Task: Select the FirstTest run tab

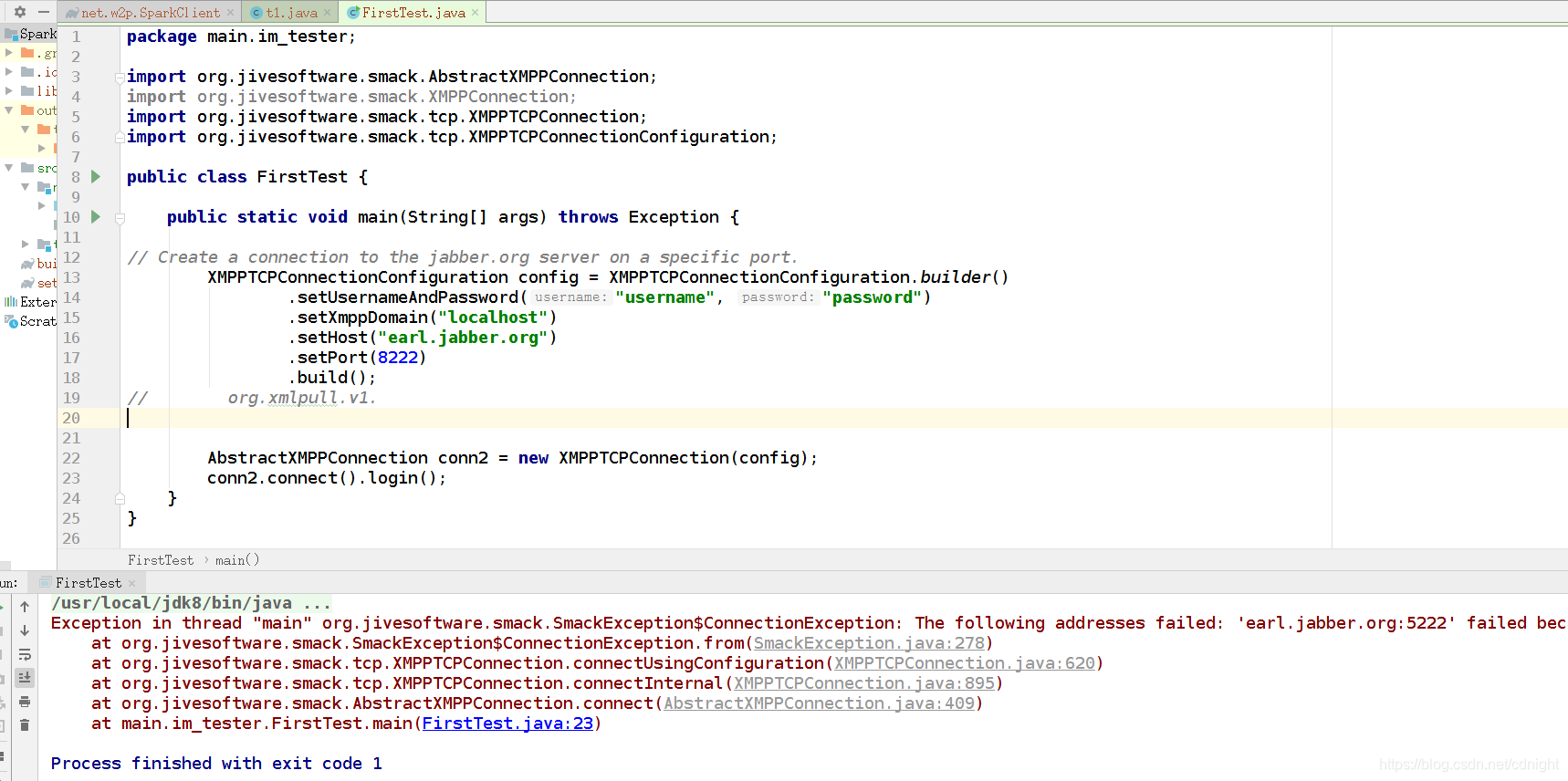Action: pyautogui.click(x=88, y=583)
